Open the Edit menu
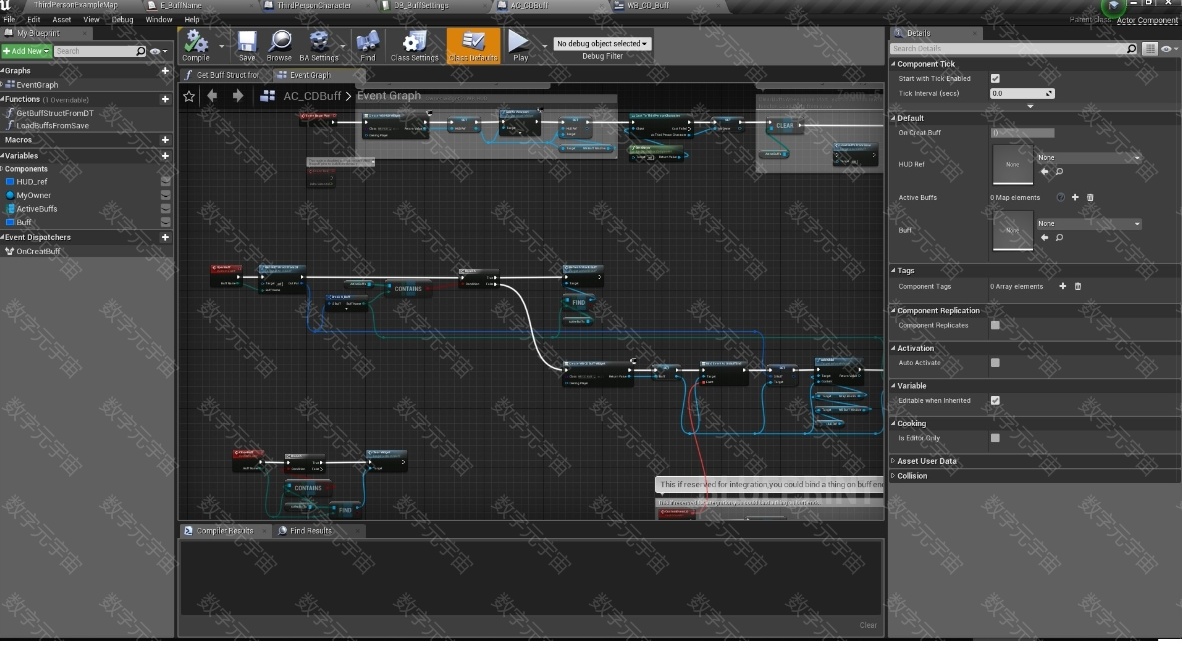This screenshot has width=1182, height=663. tap(33, 20)
